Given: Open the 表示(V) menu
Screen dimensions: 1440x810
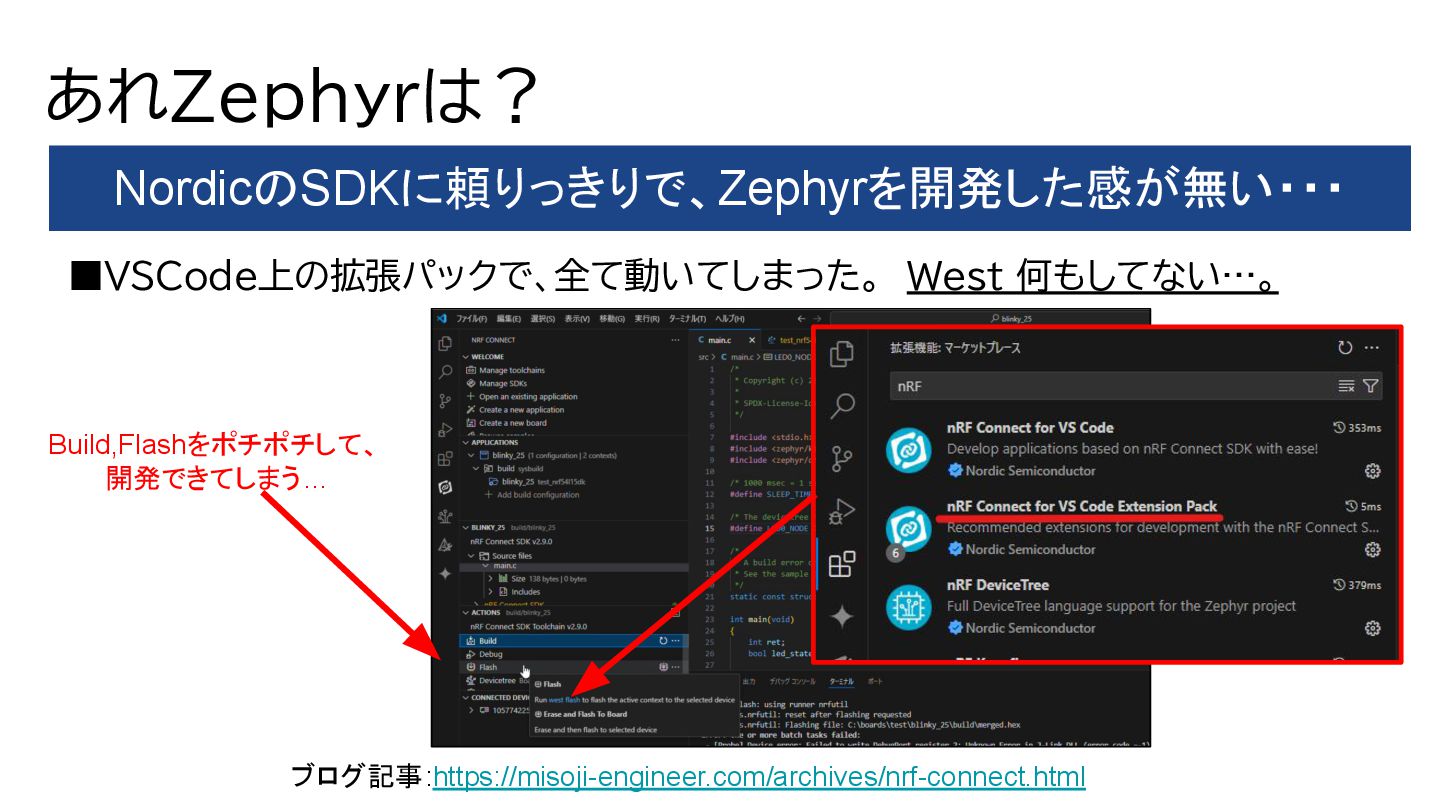Looking at the screenshot, I should pyautogui.click(x=577, y=319).
